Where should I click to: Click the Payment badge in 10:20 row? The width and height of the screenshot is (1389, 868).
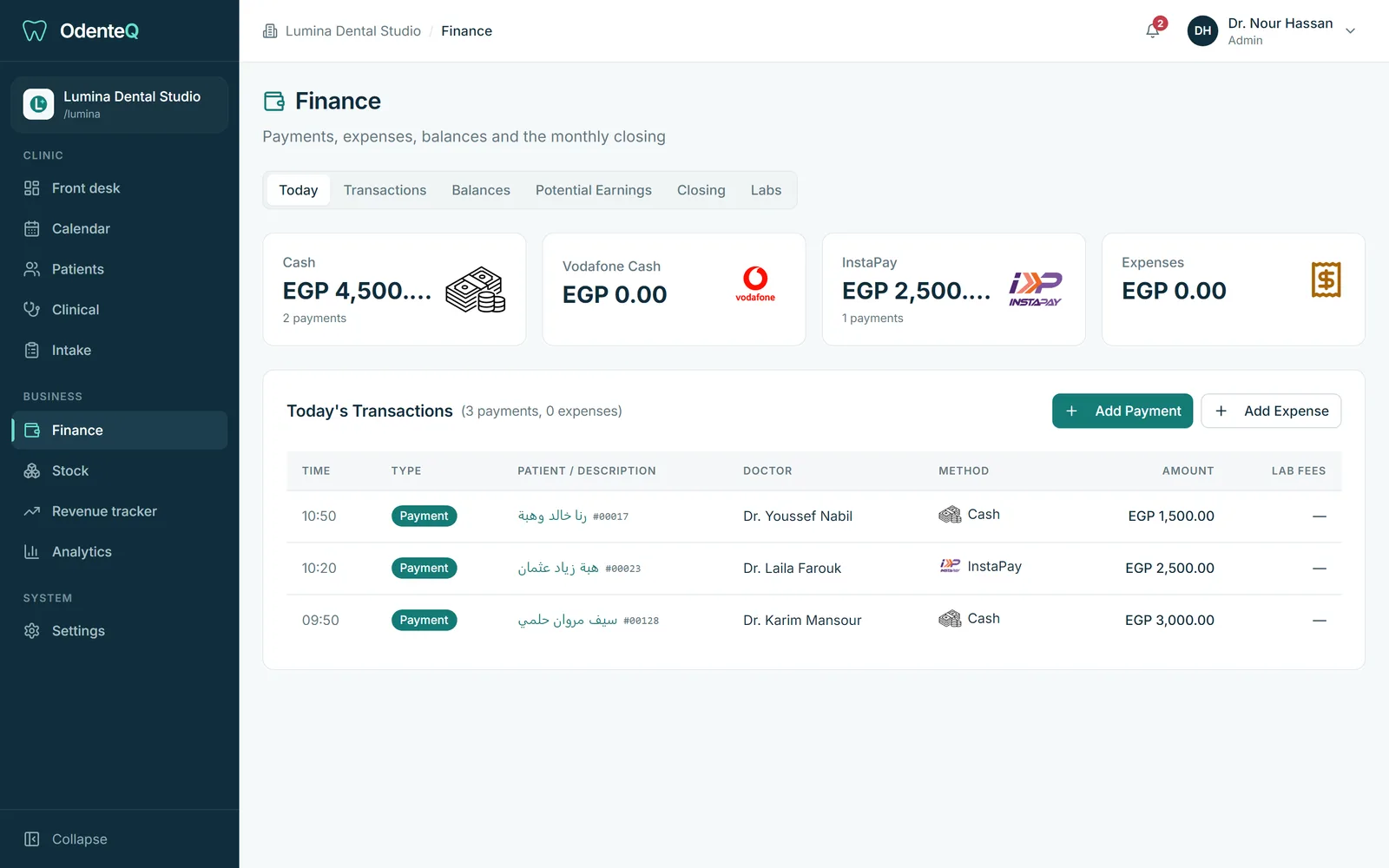tap(424, 568)
